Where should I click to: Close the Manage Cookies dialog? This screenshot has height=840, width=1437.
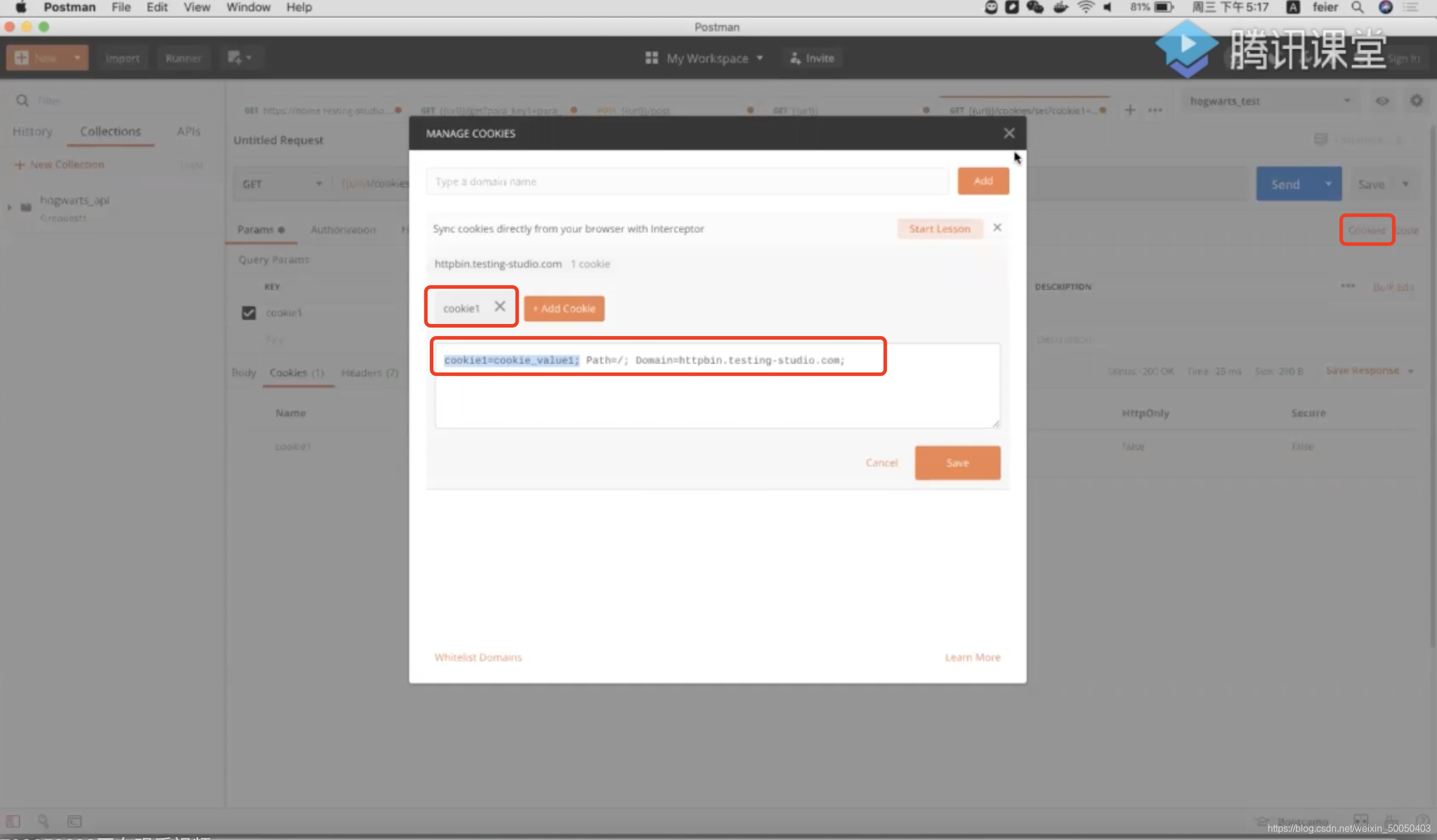1009,133
